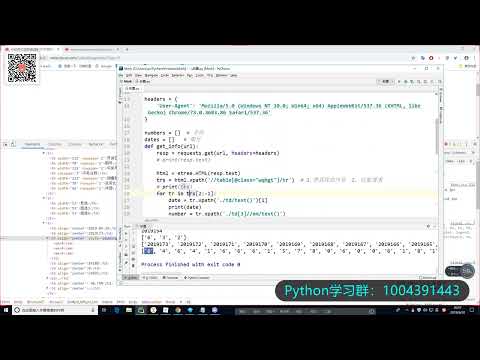Switch to Run tool window tab at bottom

(x=131, y=278)
